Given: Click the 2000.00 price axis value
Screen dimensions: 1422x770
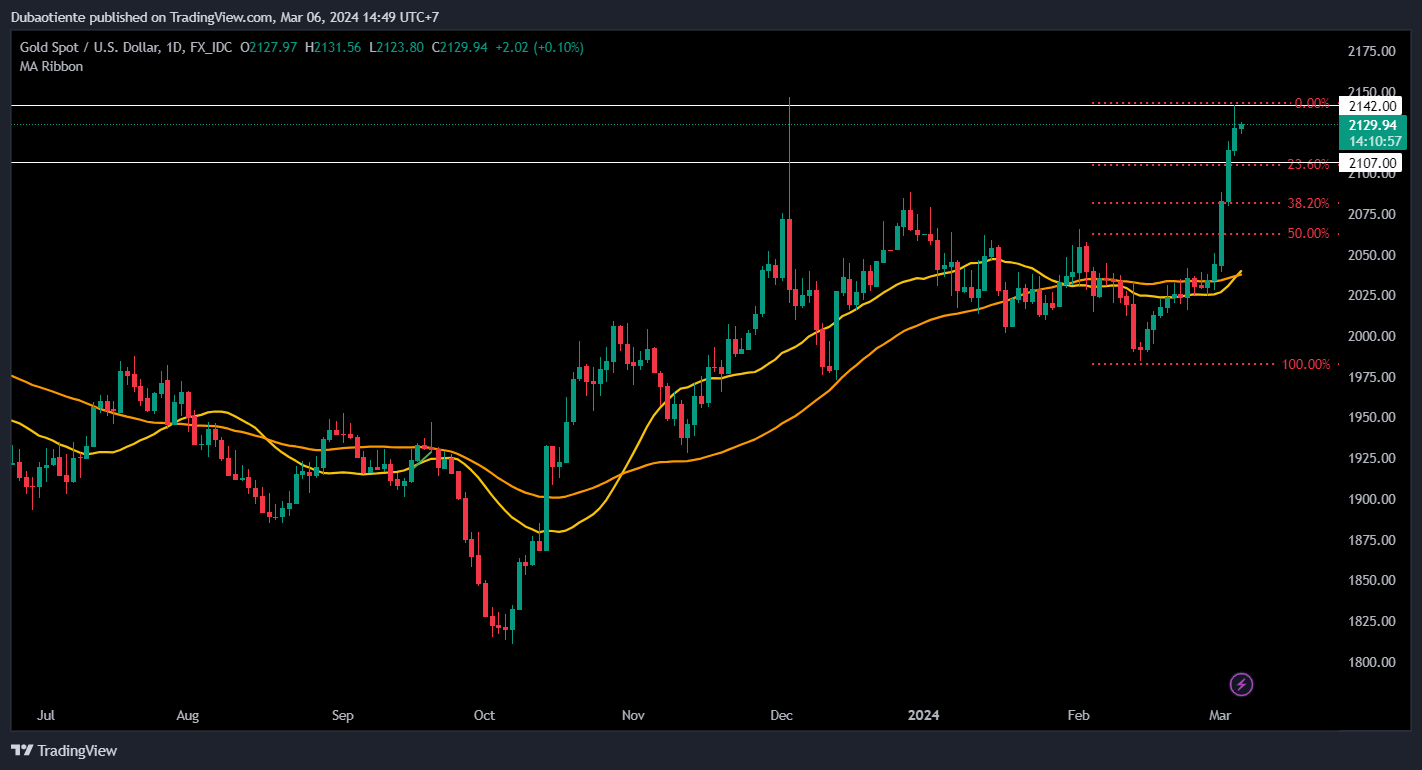Looking at the screenshot, I should 1372,336.
